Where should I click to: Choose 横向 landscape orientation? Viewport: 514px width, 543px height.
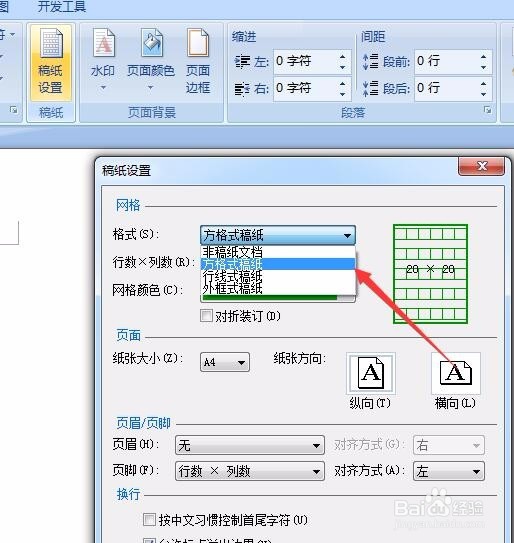456,373
